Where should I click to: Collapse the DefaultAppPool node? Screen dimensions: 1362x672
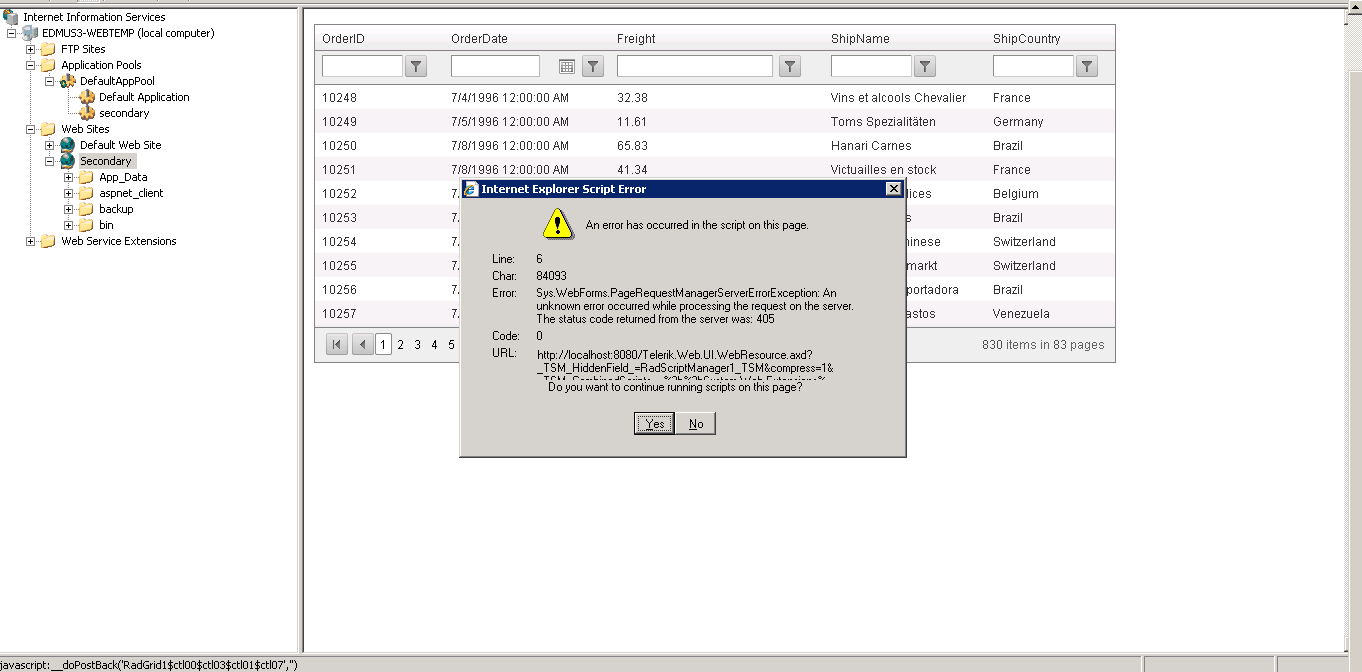click(50, 81)
